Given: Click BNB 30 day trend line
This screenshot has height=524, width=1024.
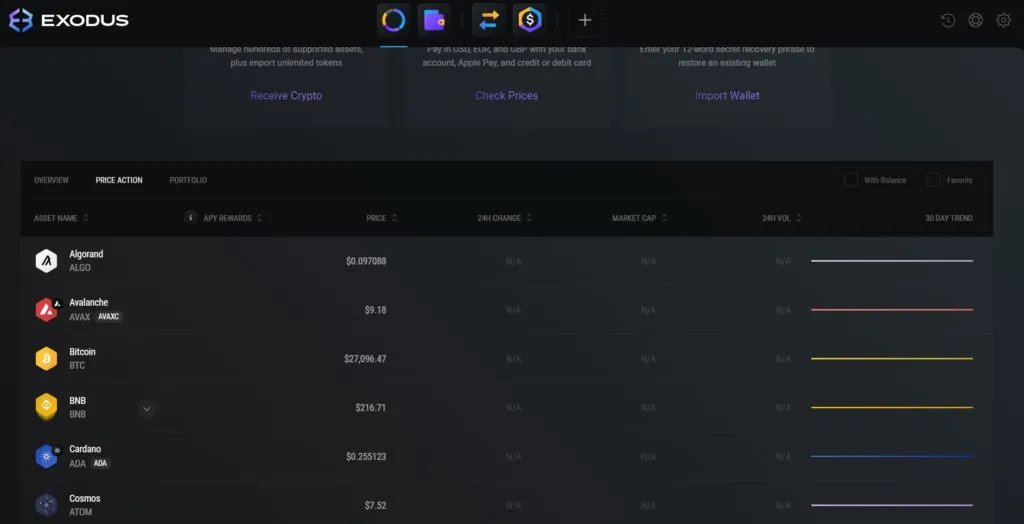Looking at the screenshot, I should coord(891,407).
